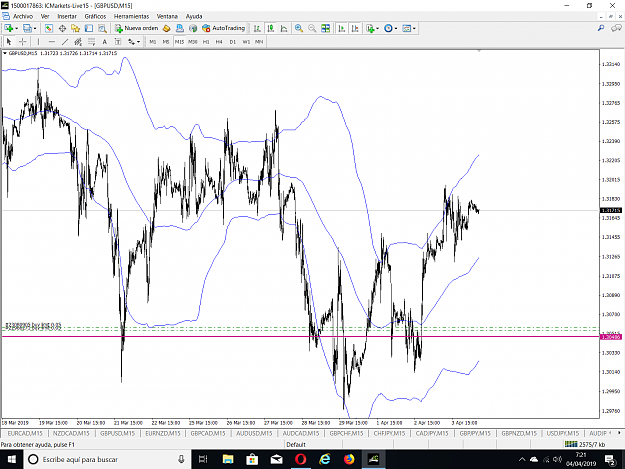Open the Profiles toolbar icon
The image size is (625, 469).
click(28, 28)
